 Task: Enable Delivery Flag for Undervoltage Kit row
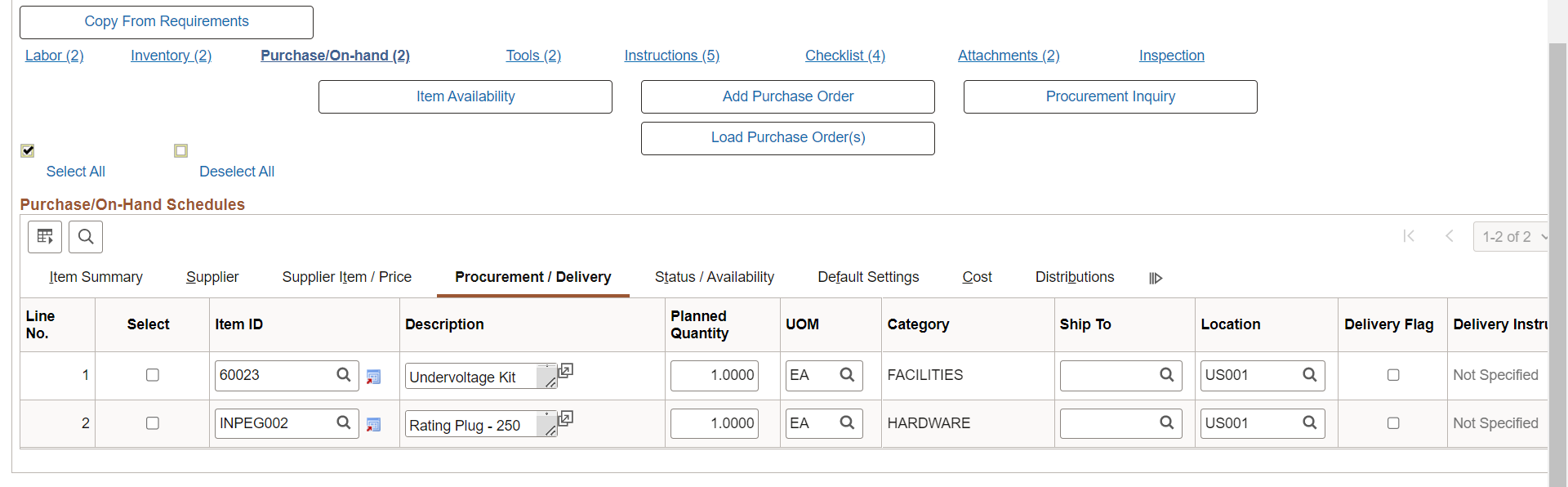pyautogui.click(x=1393, y=375)
